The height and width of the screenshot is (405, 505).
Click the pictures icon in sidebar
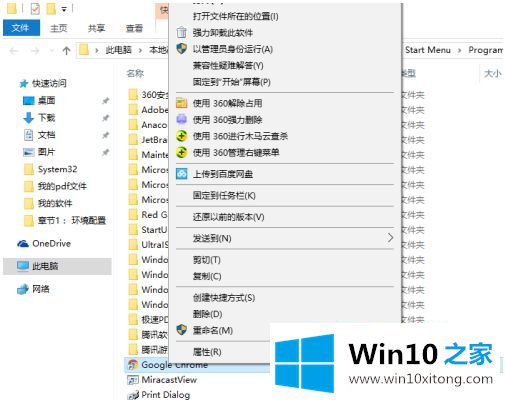pyautogui.click(x=29, y=152)
